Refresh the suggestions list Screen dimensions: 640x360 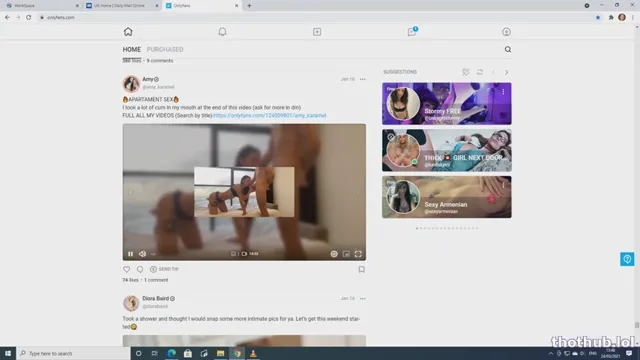point(480,72)
